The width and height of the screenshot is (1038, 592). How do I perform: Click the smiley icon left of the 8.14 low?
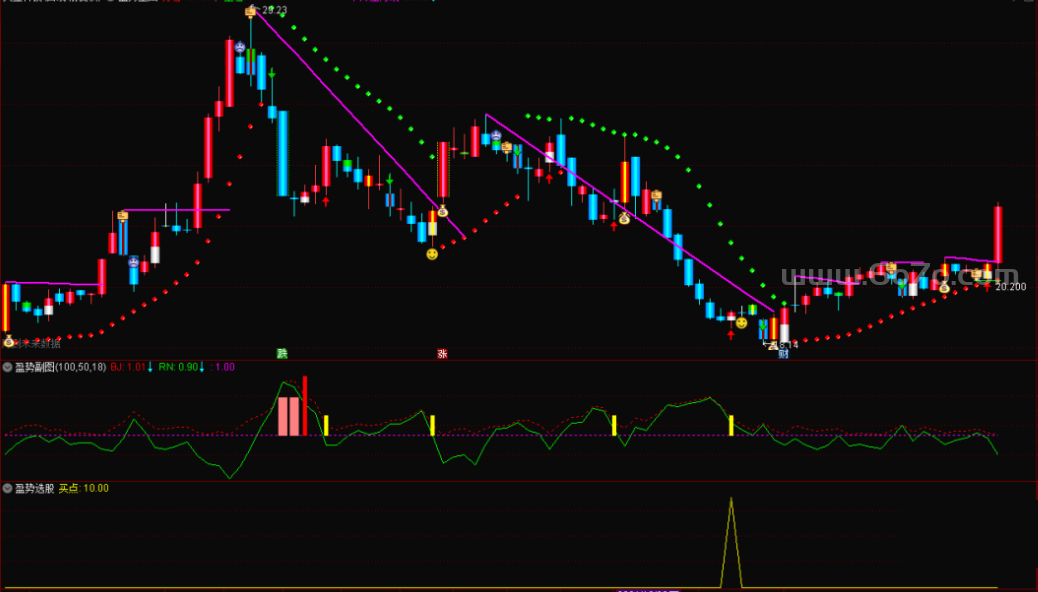(x=741, y=323)
